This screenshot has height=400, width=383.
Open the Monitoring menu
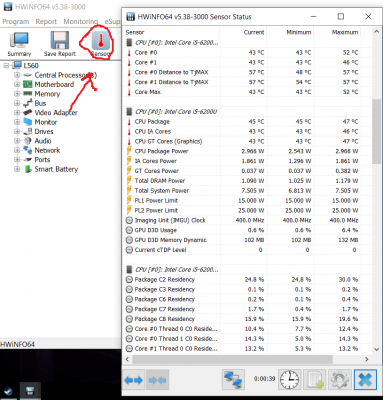(80, 22)
